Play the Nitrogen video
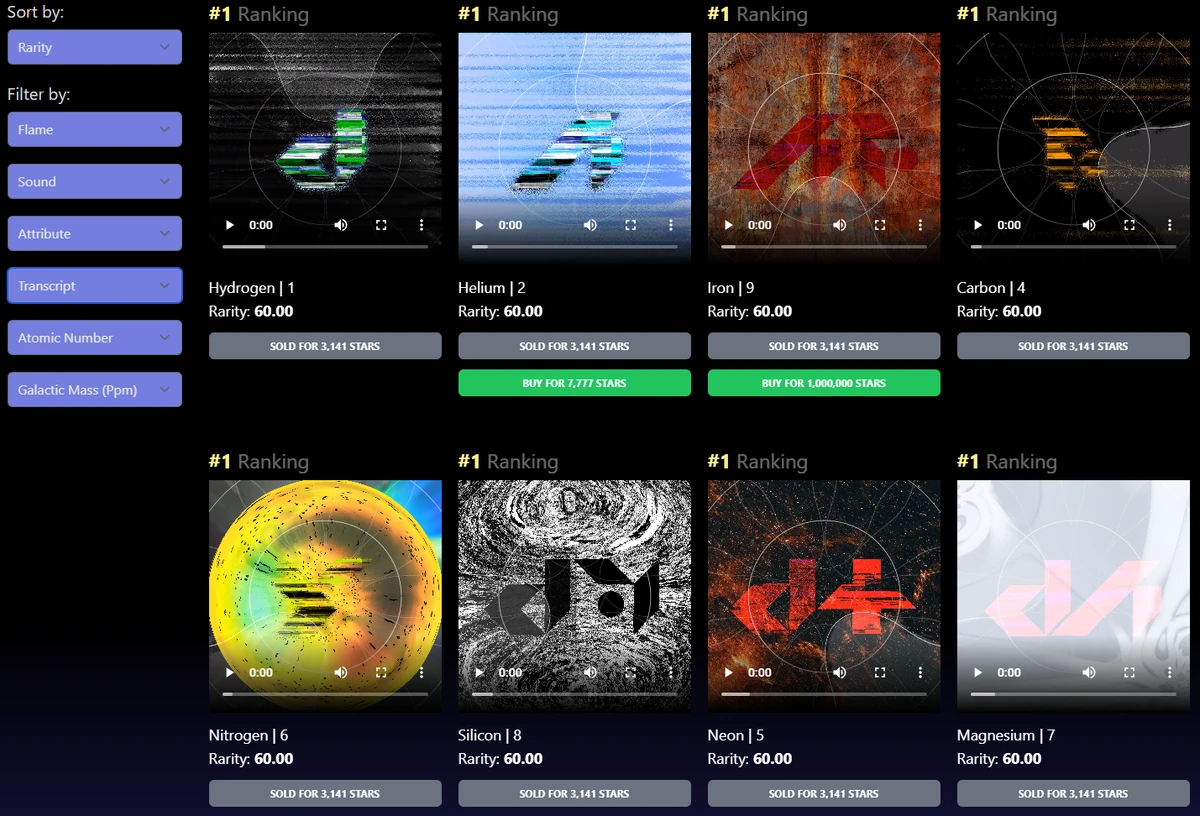 click(229, 672)
